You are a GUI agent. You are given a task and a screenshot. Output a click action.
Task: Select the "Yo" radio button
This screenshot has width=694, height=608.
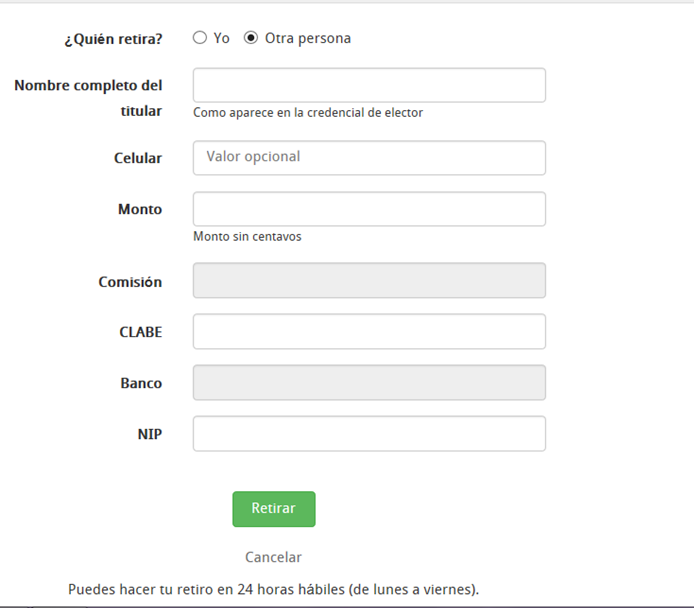(x=200, y=38)
